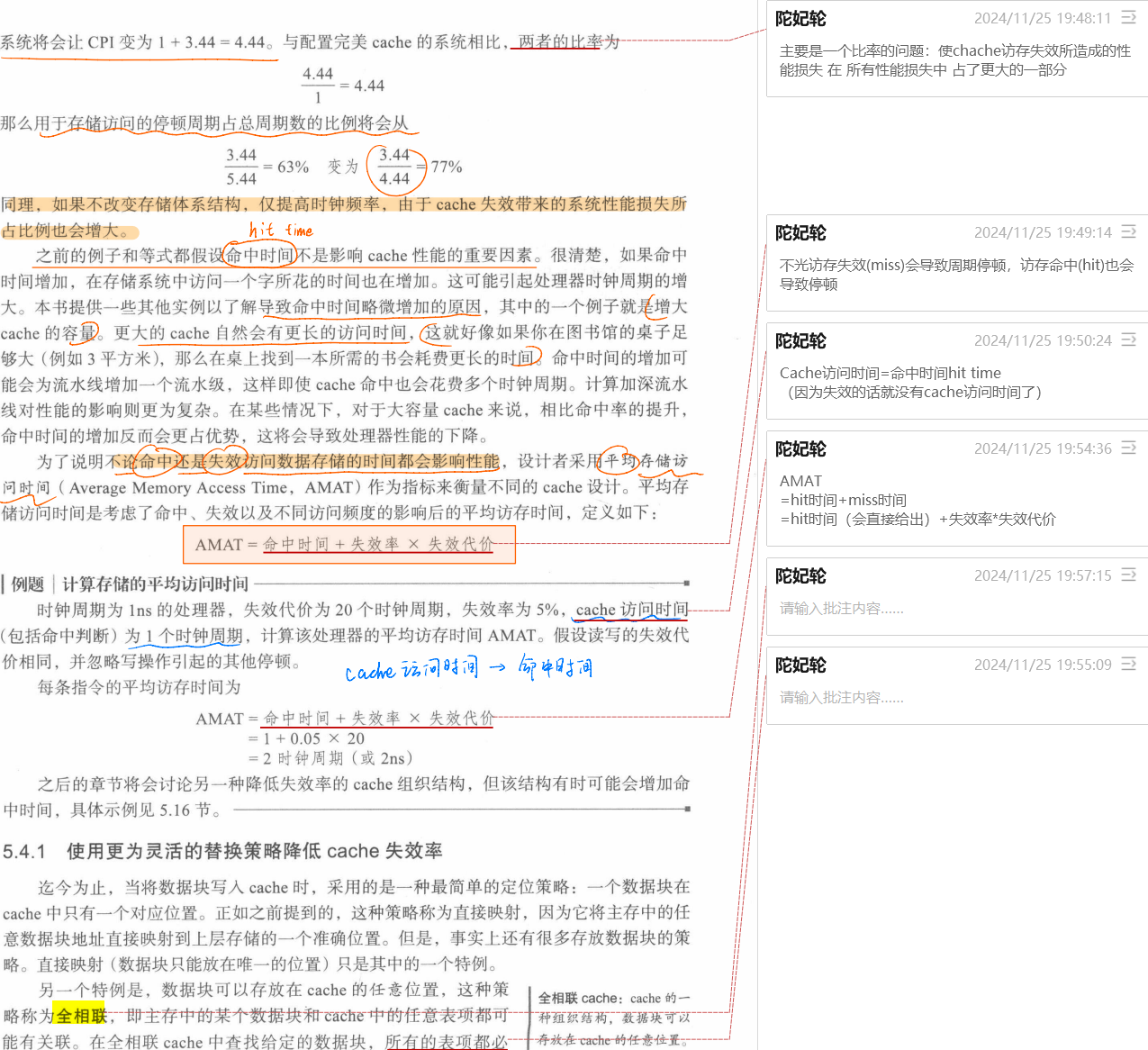Open options icon on 19:49:14 comment
Screen dimensions: 1148x1050
[x=1128, y=232]
